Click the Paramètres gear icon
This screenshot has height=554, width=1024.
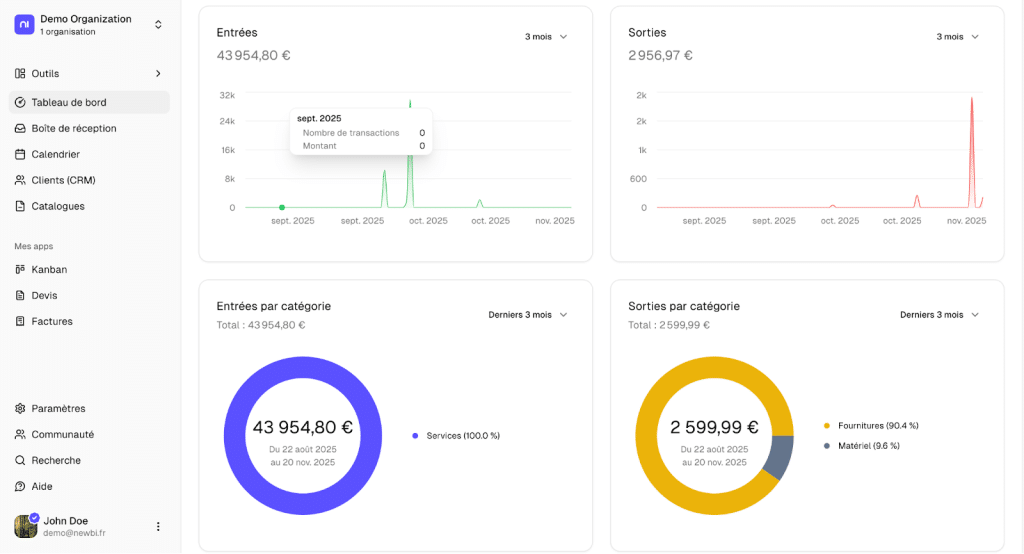(21, 408)
